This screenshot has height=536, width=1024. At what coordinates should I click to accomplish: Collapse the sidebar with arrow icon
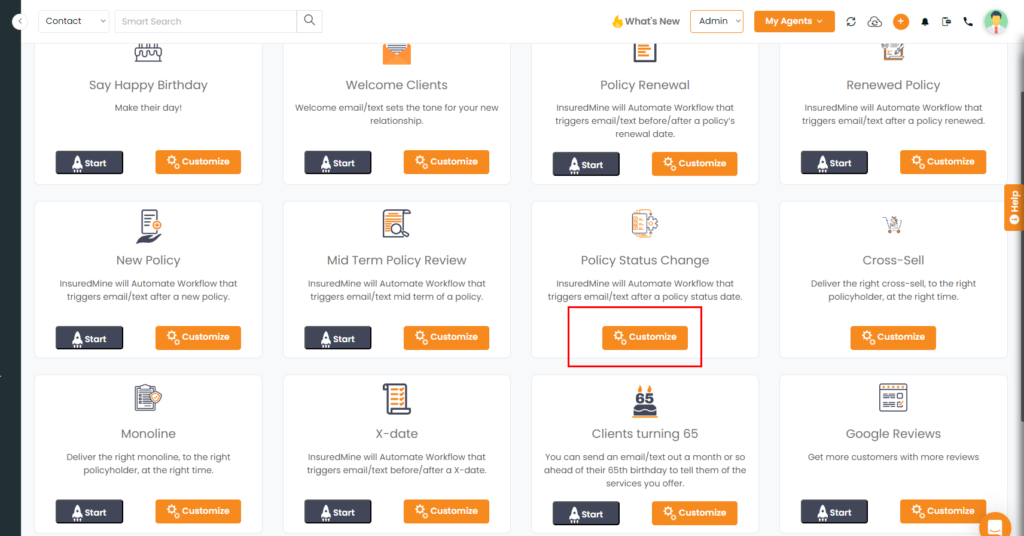pos(20,22)
